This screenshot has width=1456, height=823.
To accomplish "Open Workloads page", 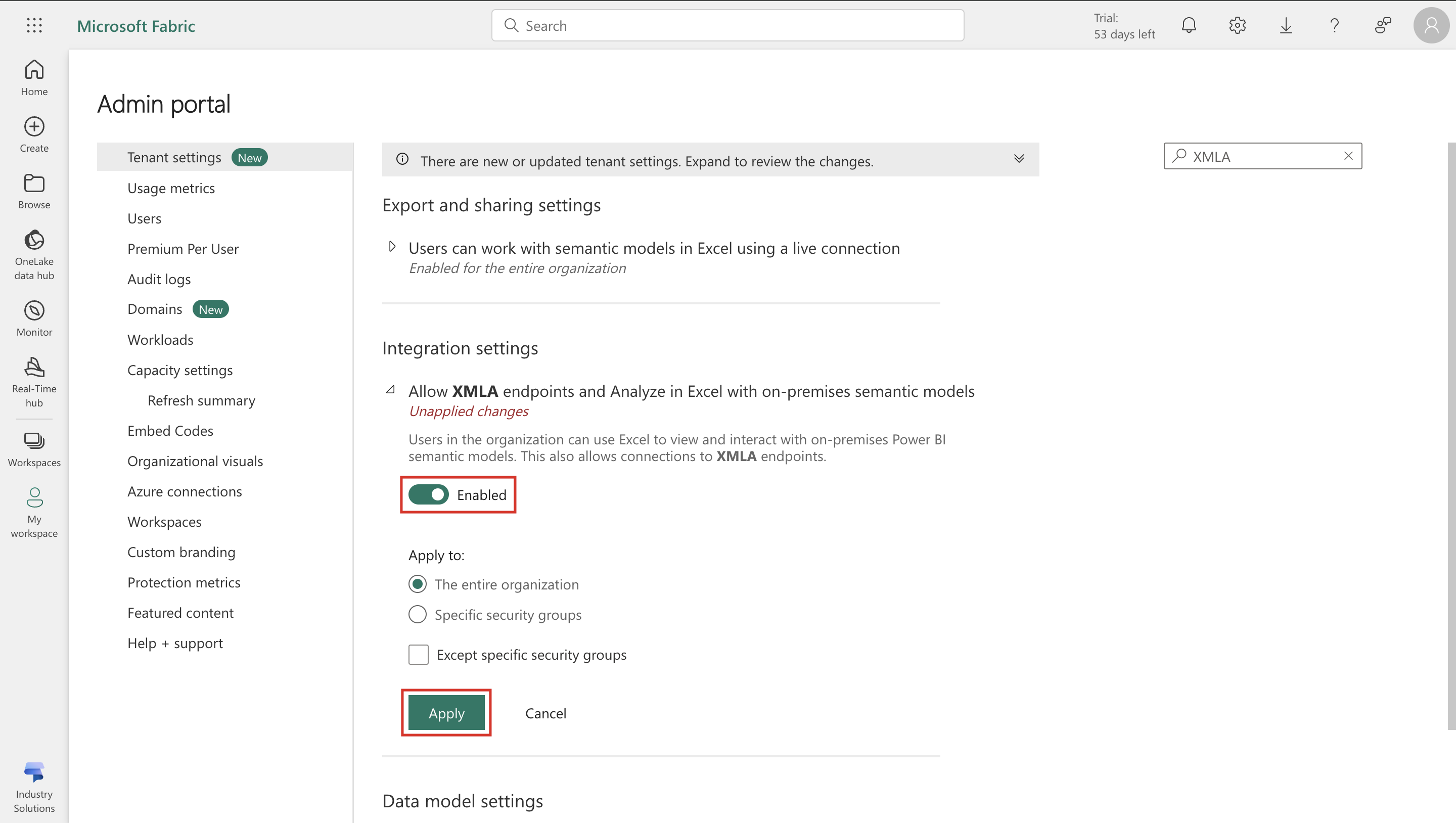I will 160,340.
